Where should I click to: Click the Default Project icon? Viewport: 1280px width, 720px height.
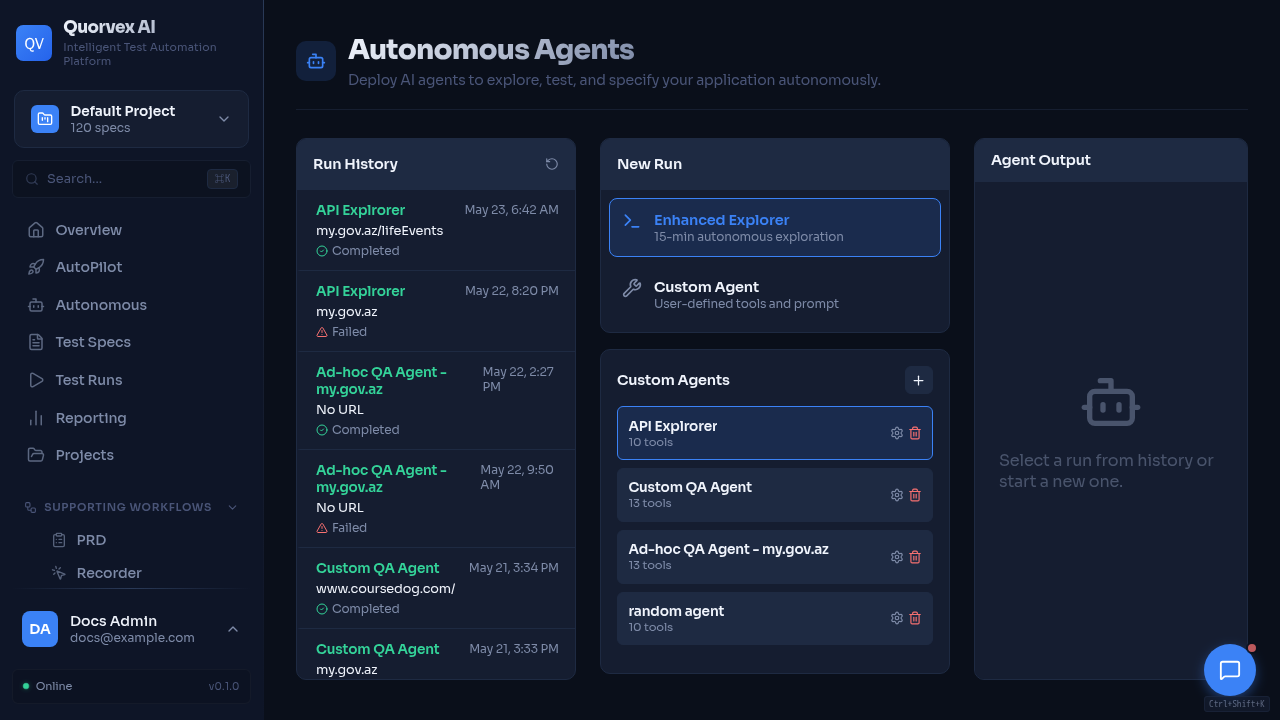coord(45,119)
